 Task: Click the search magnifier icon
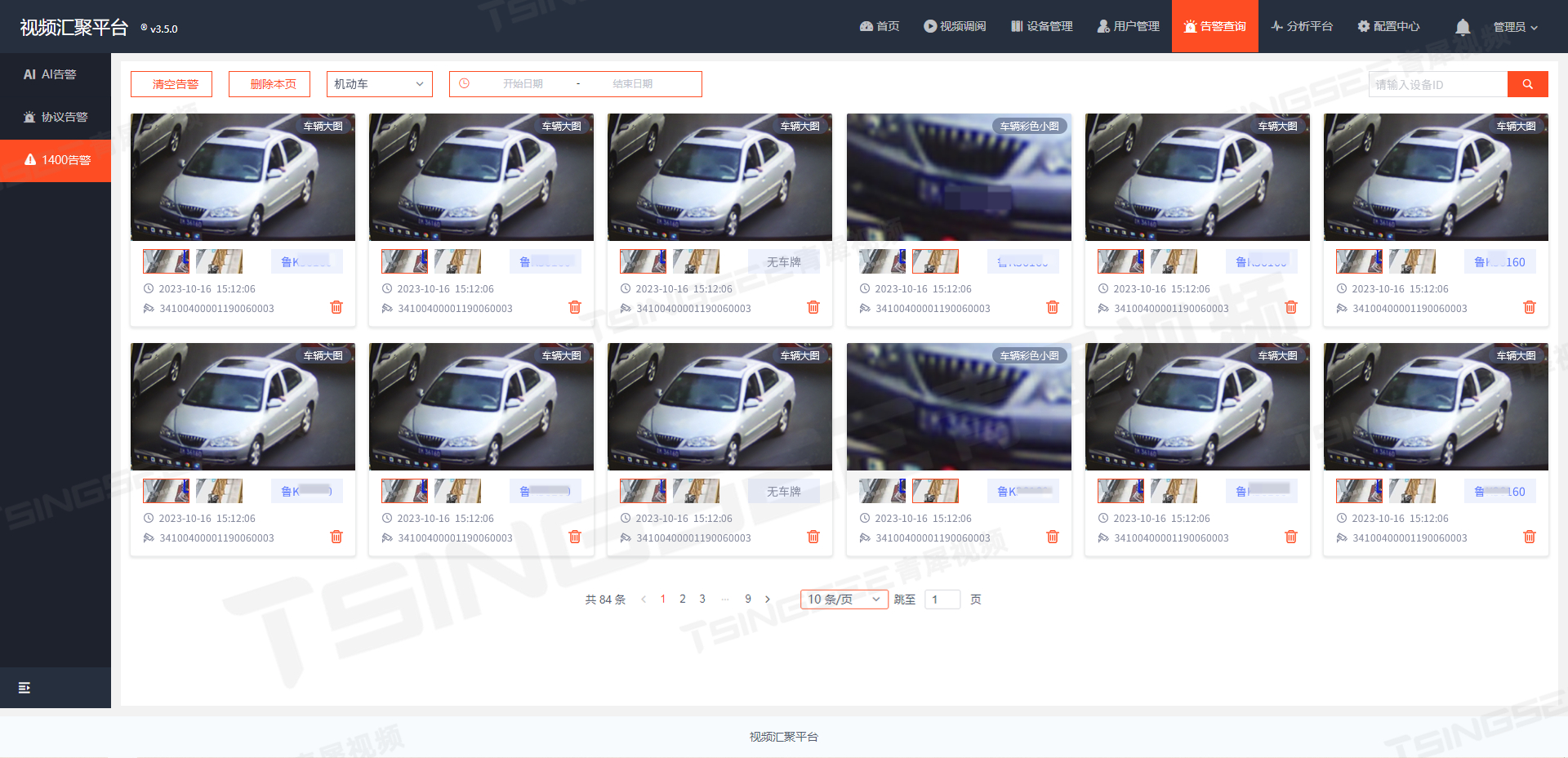[x=1527, y=83]
